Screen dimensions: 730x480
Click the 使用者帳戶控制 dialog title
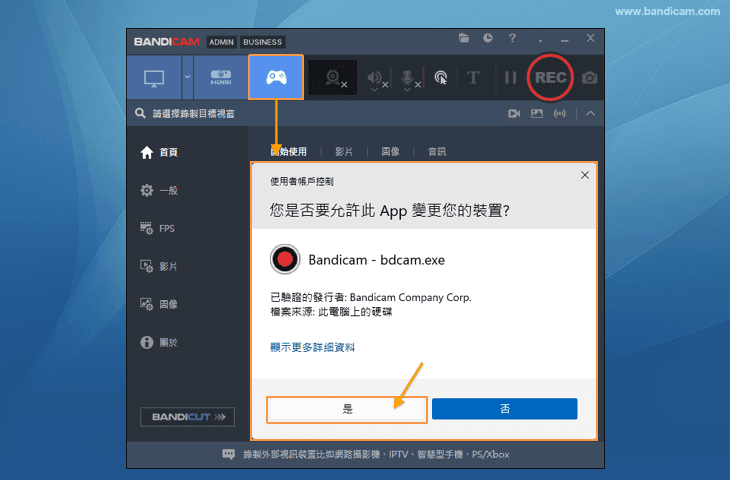(x=302, y=182)
